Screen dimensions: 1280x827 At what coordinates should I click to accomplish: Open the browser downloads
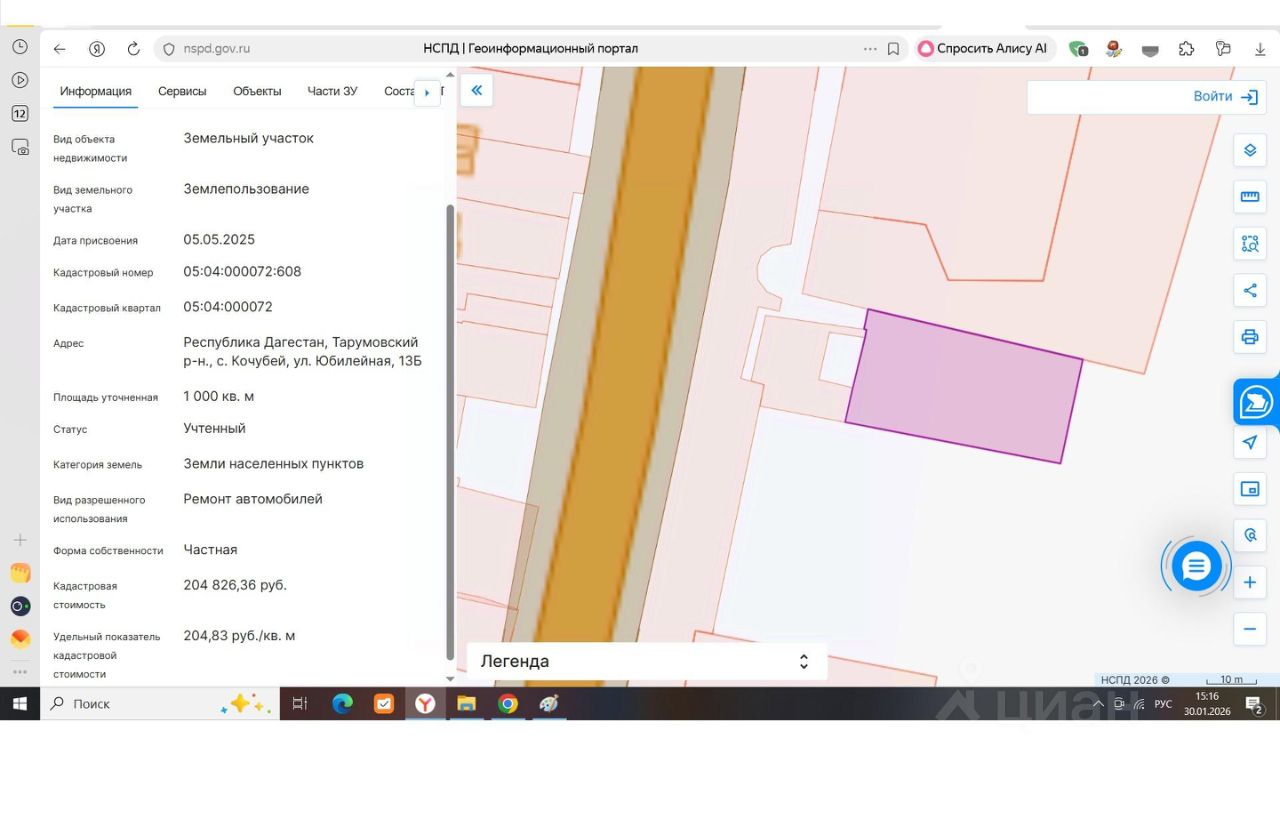coord(1260,48)
